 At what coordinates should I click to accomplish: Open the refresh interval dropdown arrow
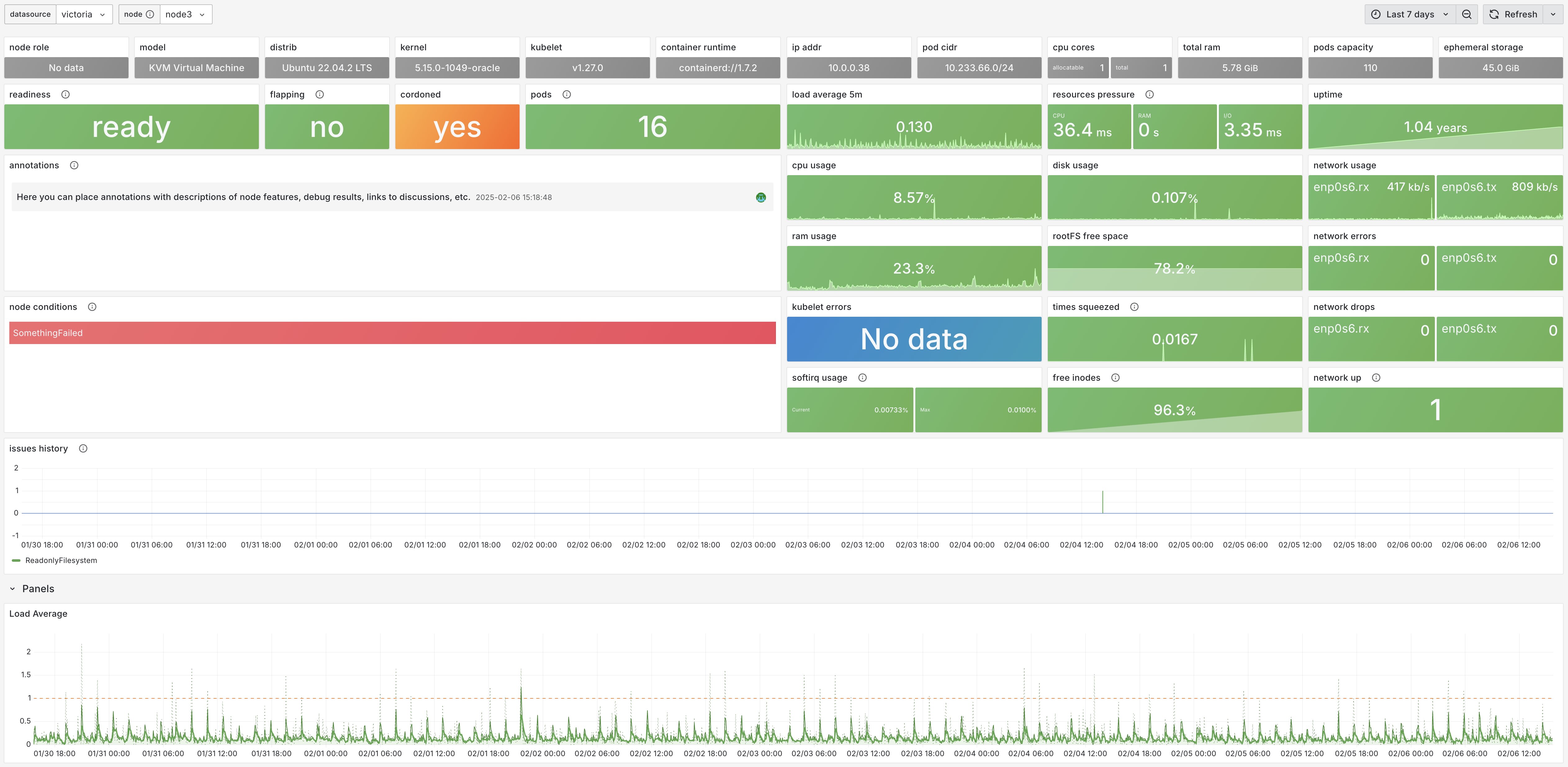coord(1553,14)
